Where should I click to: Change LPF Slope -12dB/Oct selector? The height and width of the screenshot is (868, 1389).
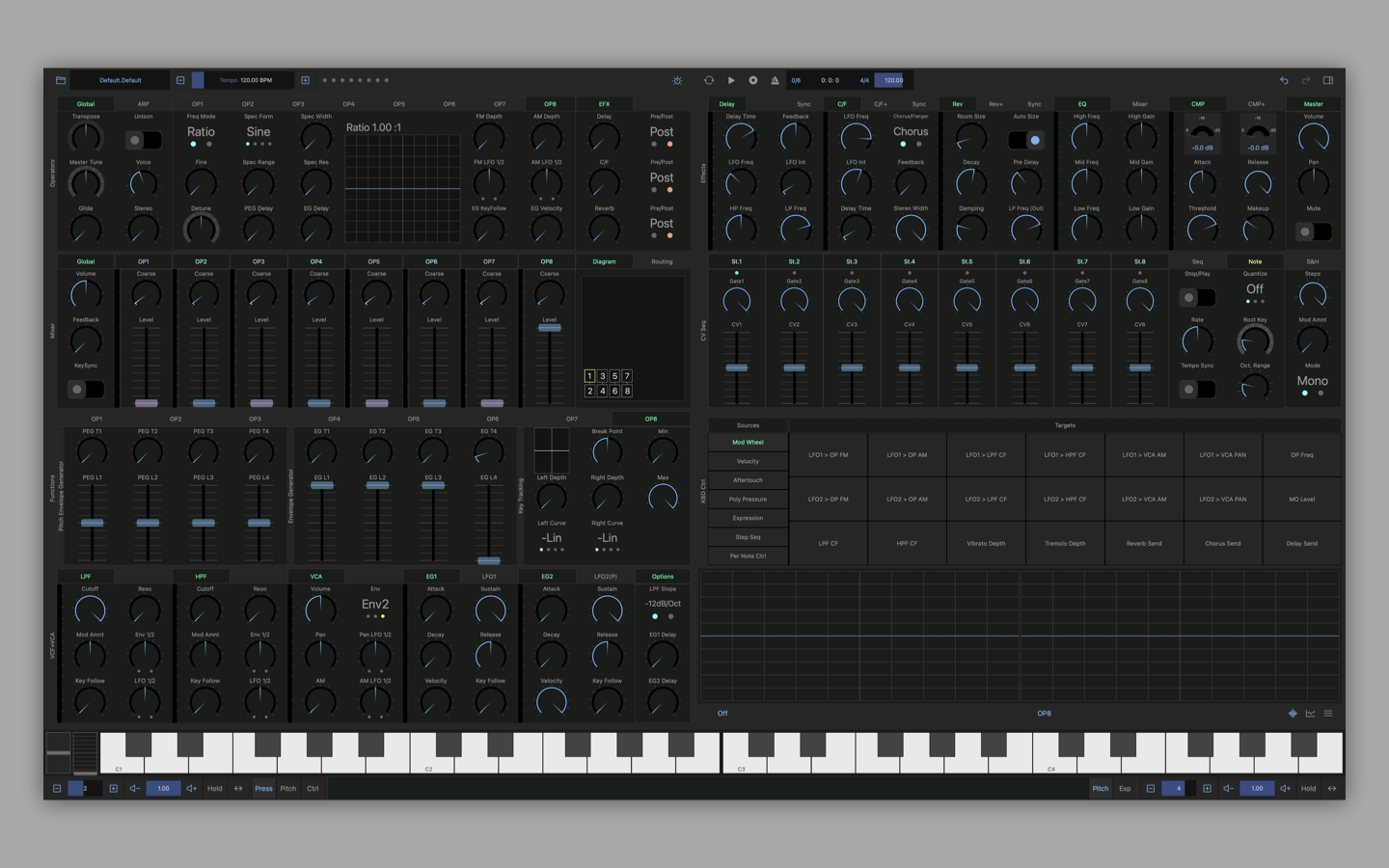pos(663,604)
